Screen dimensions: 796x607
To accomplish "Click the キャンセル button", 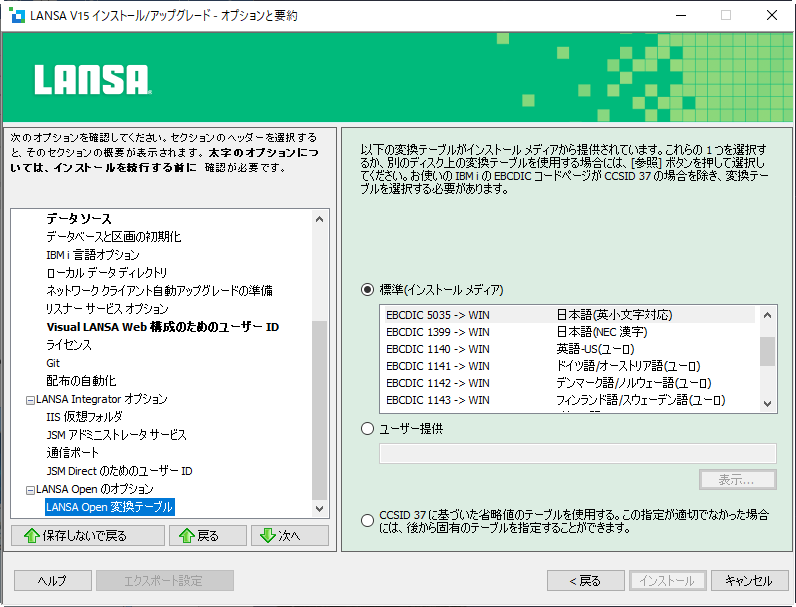I will [x=749, y=581].
